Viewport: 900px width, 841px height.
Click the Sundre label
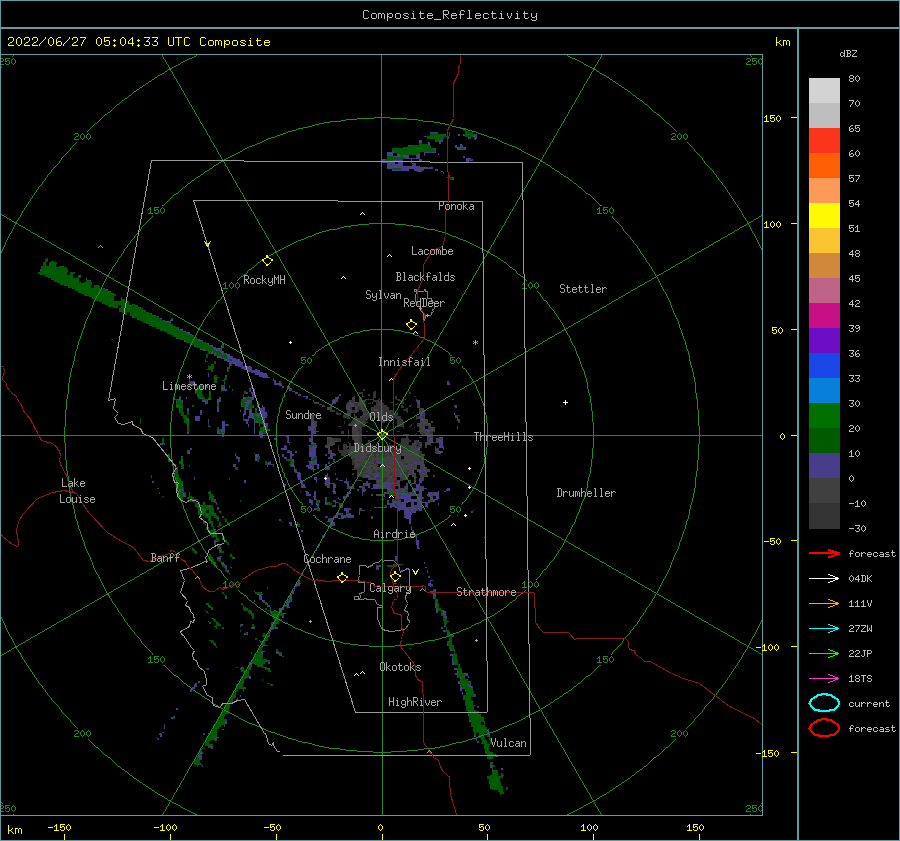[x=303, y=415]
